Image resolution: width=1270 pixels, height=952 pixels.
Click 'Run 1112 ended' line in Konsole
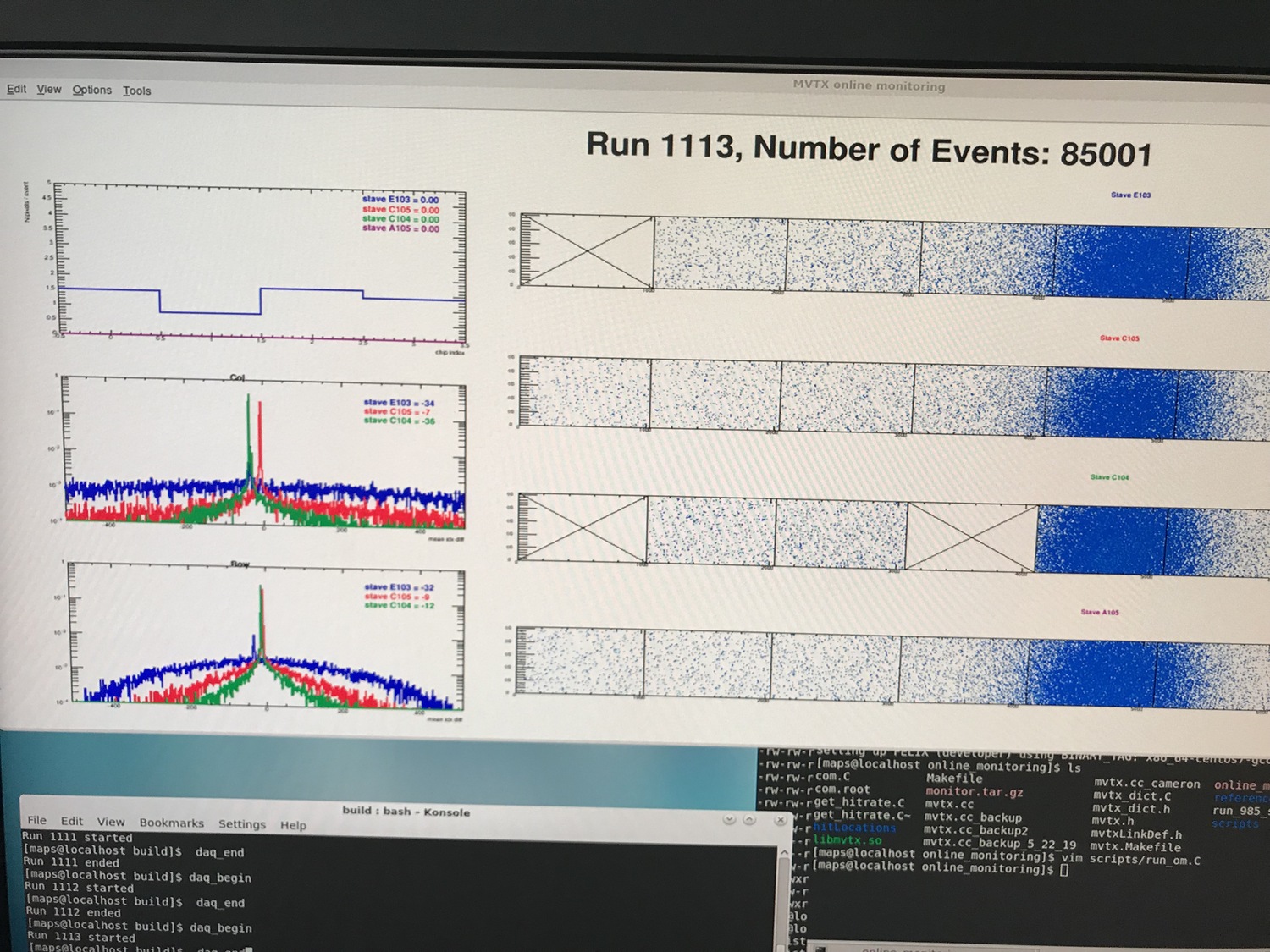pyautogui.click(x=73, y=912)
